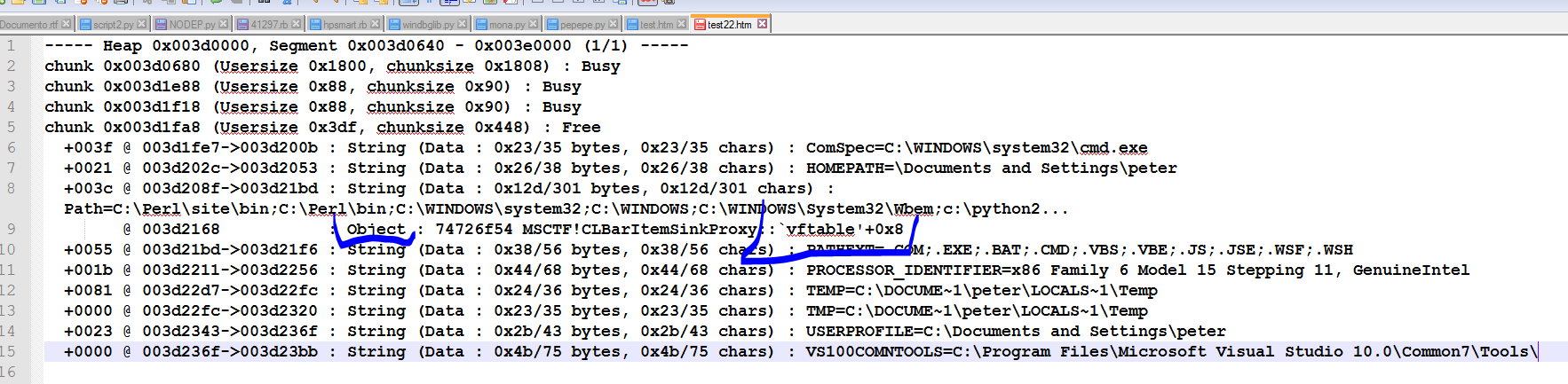Image resolution: width=1568 pixels, height=384 pixels.
Task: Click line number 5 in the margin
Action: [11, 127]
